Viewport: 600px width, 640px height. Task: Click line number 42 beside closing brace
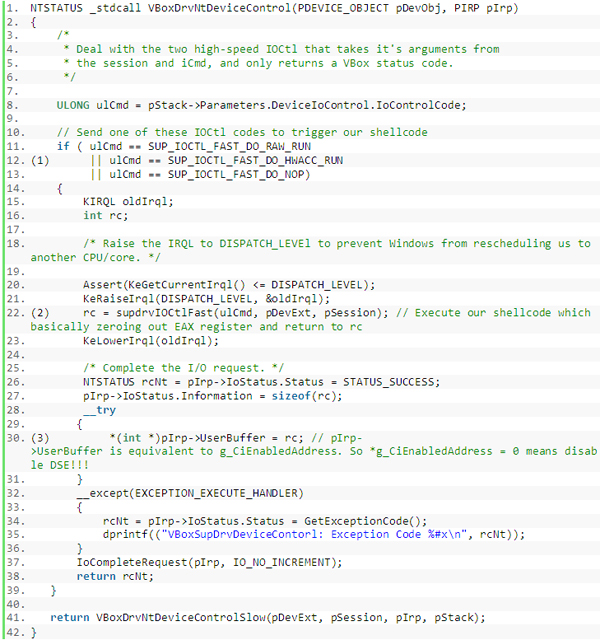[x=15, y=632]
